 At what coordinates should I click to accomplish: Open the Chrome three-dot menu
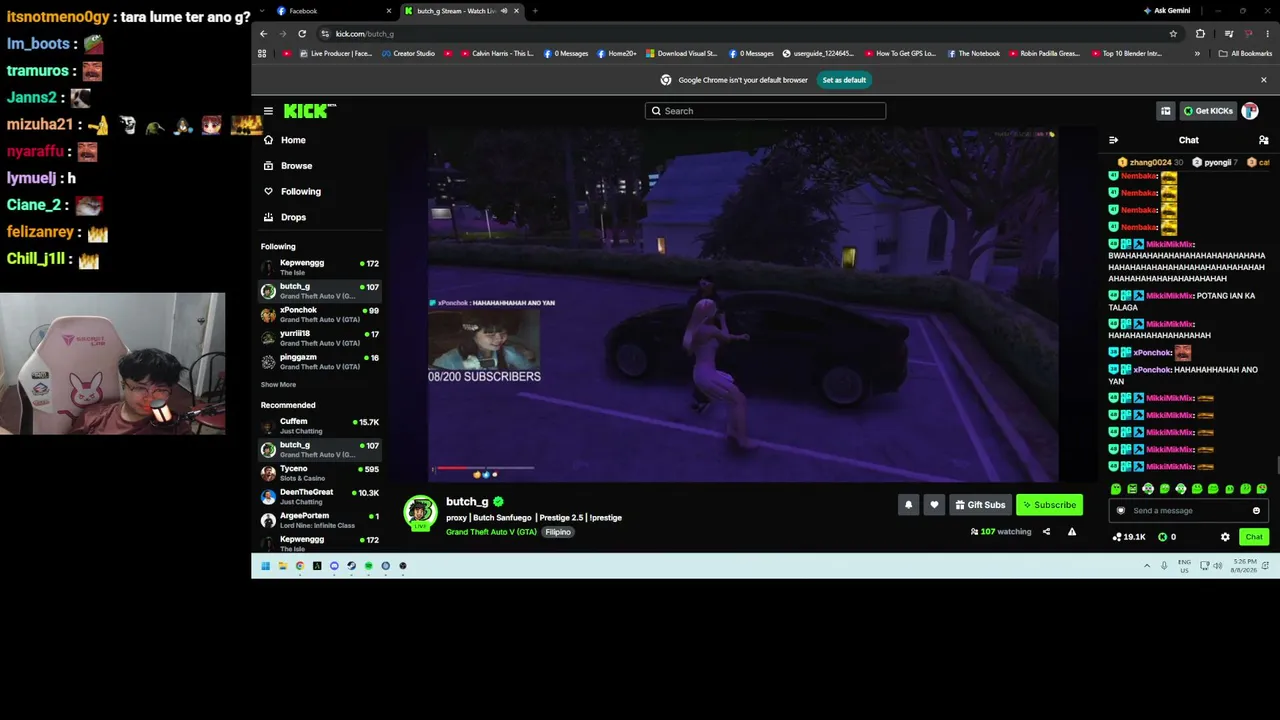(x=1267, y=34)
